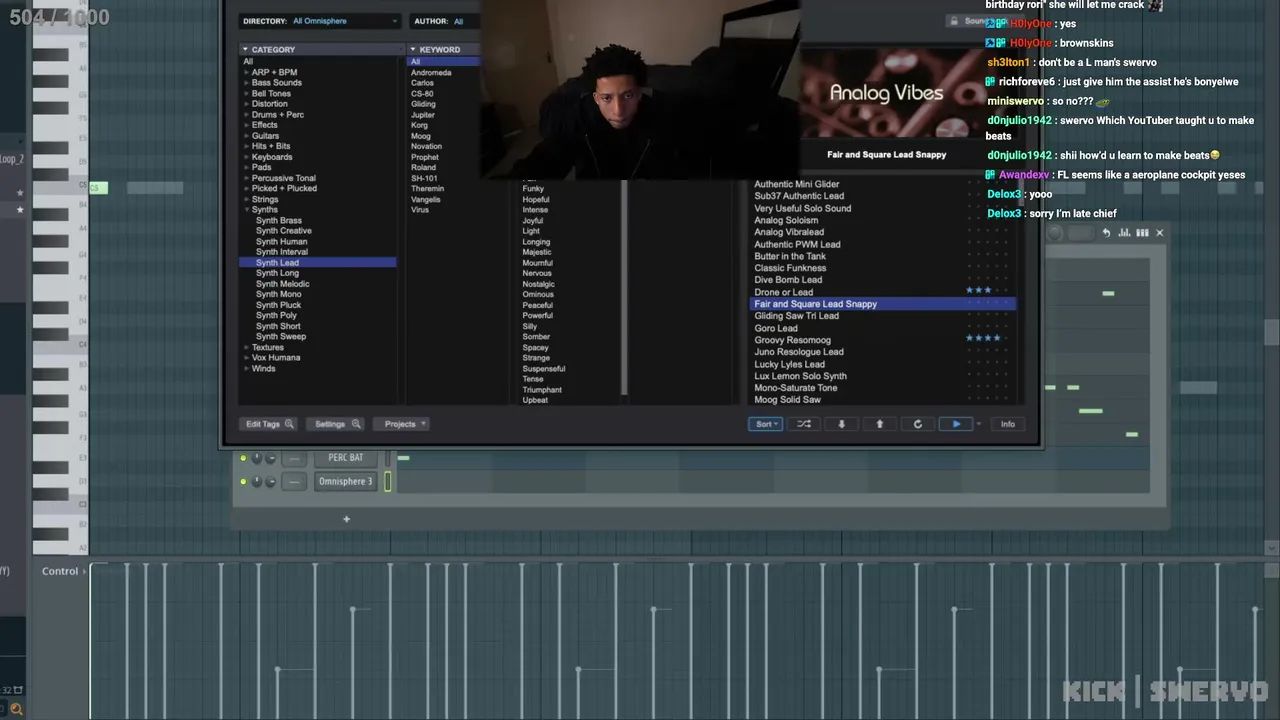1280x720 pixels.
Task: Select the Omnisphere 3 channel LED
Action: click(x=388, y=482)
